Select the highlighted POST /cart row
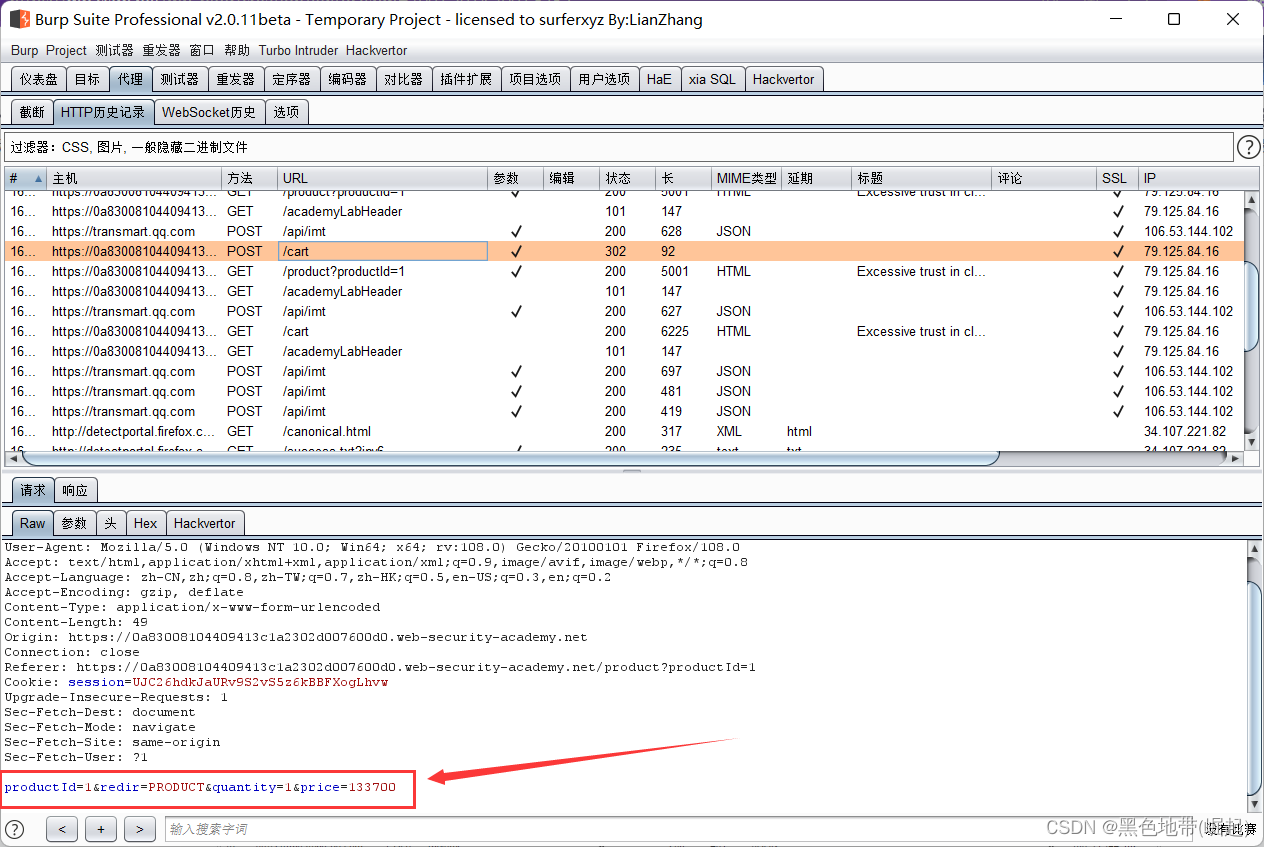This screenshot has height=847, width=1264. (625, 251)
